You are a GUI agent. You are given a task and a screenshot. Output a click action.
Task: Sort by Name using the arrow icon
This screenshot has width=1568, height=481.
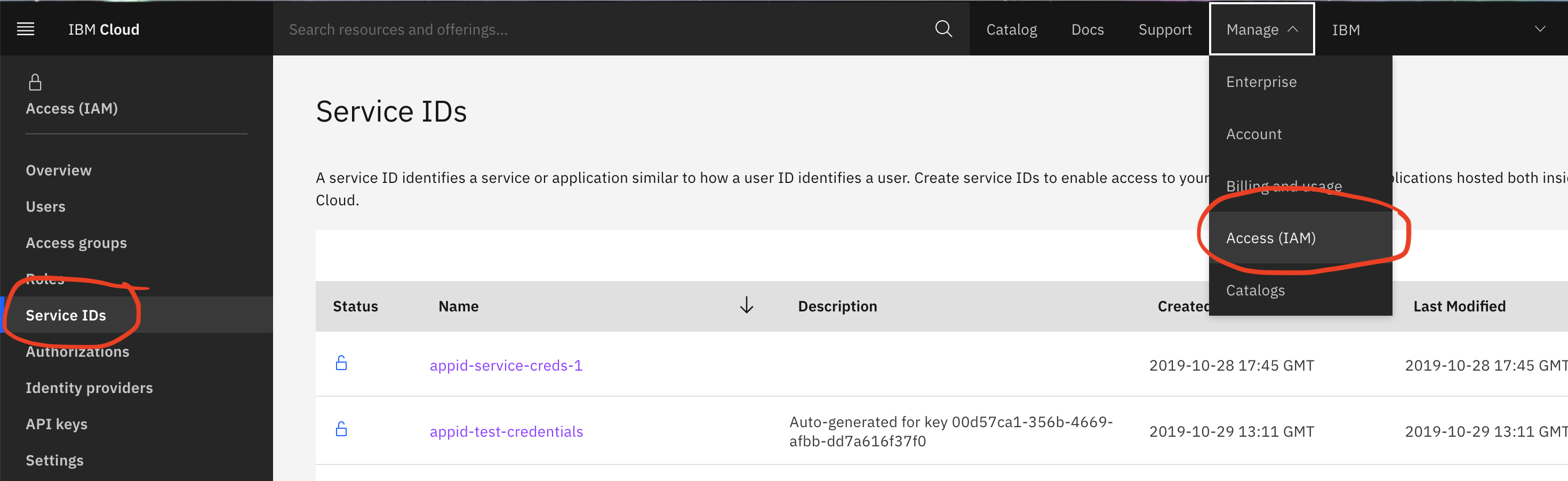pos(746,305)
